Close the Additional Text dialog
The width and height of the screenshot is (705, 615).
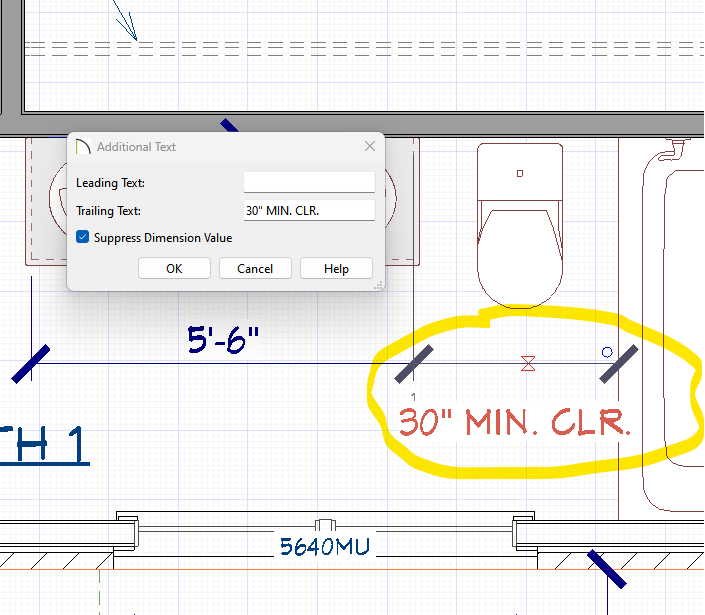click(x=369, y=147)
